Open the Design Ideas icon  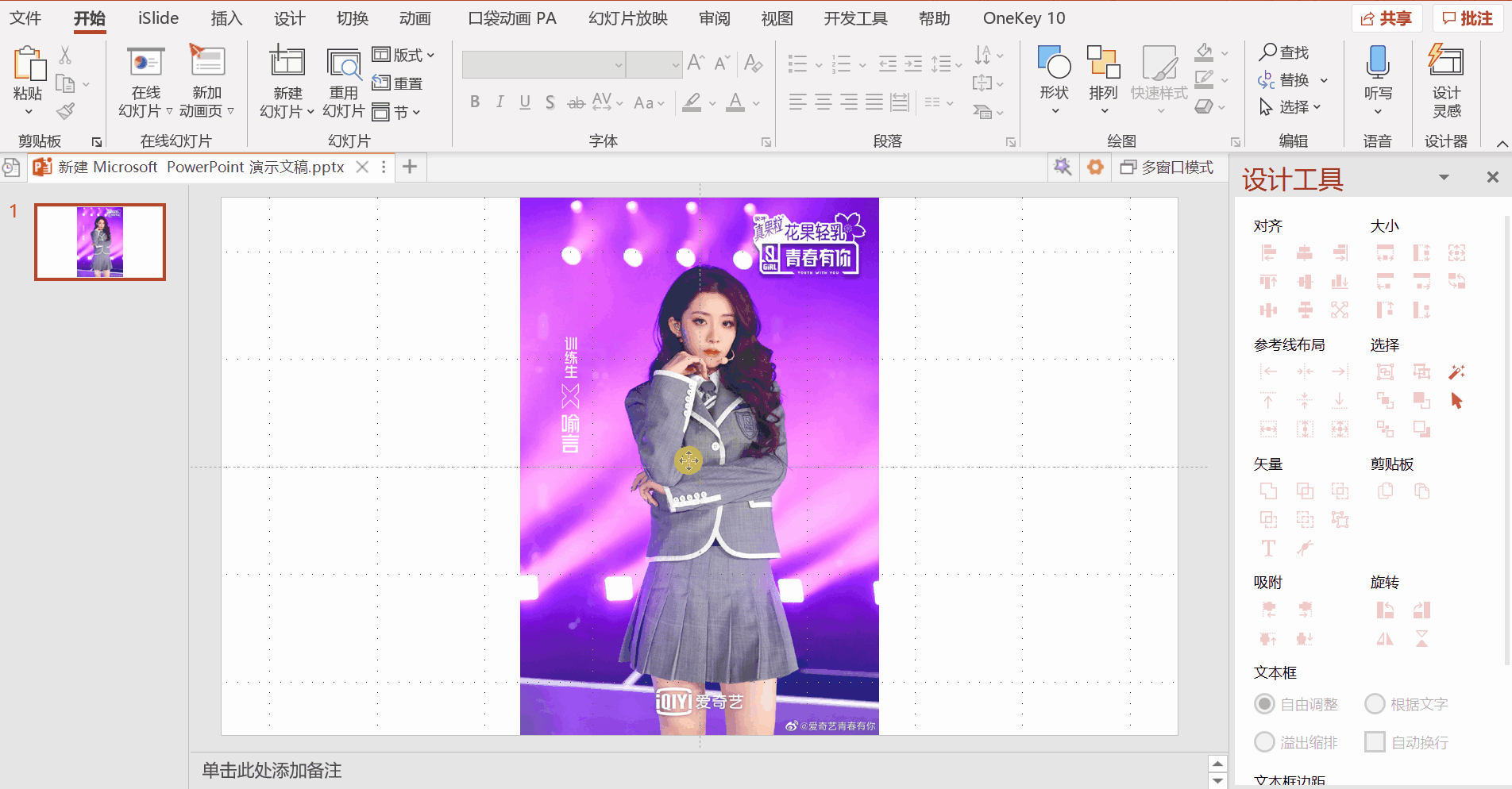click(x=1446, y=60)
